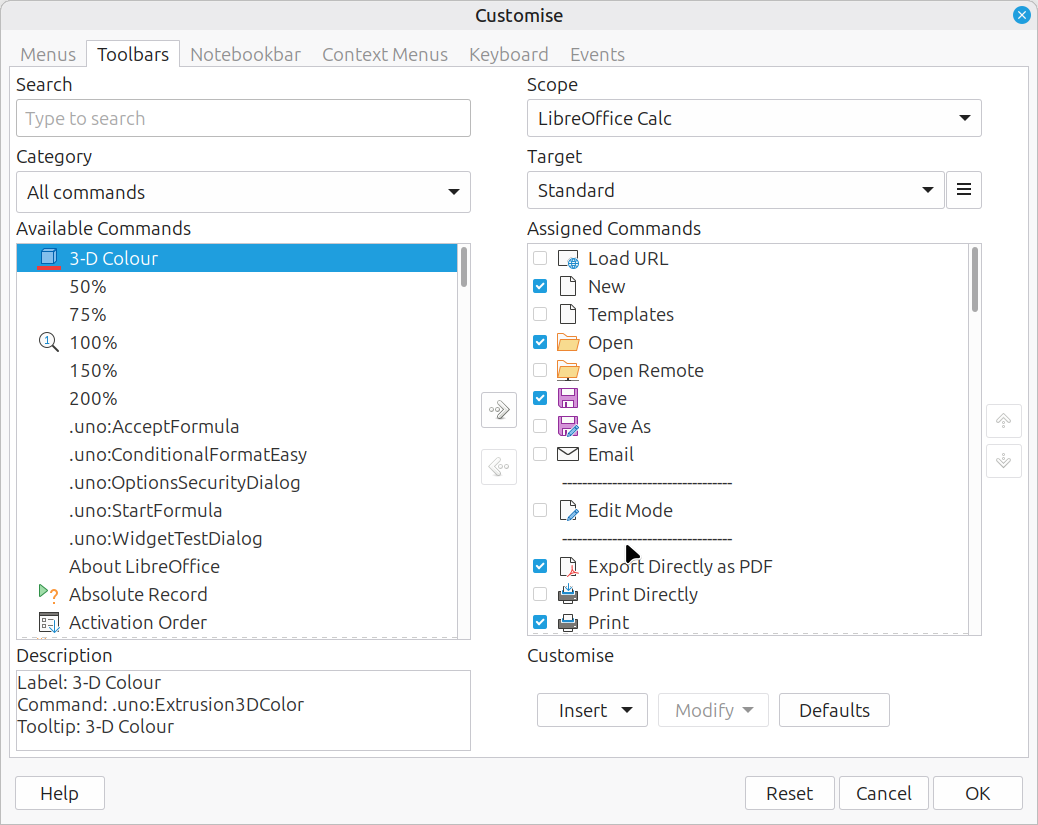
Task: Click the remove command left-arrow button
Action: click(498, 467)
